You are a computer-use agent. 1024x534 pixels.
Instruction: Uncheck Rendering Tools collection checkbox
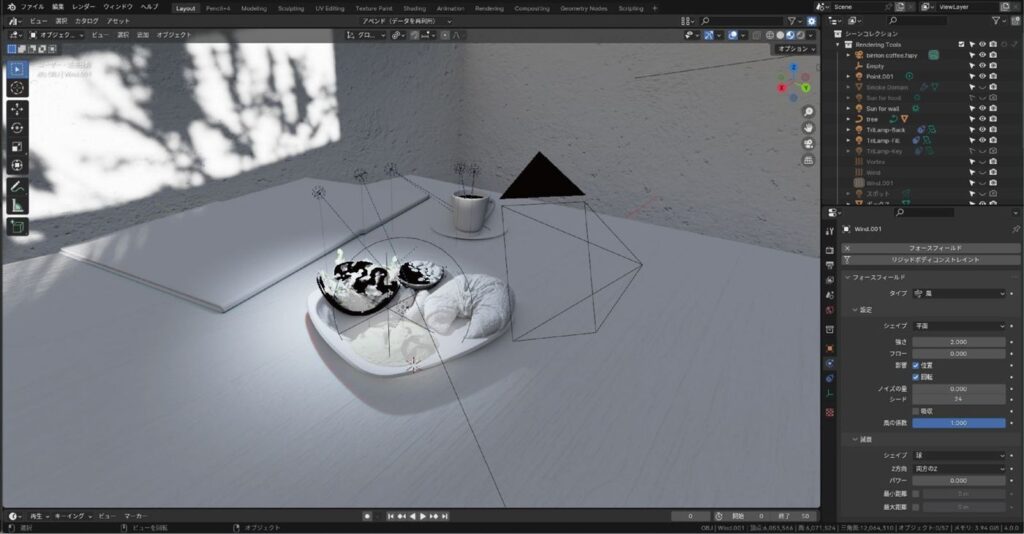pyautogui.click(x=961, y=44)
